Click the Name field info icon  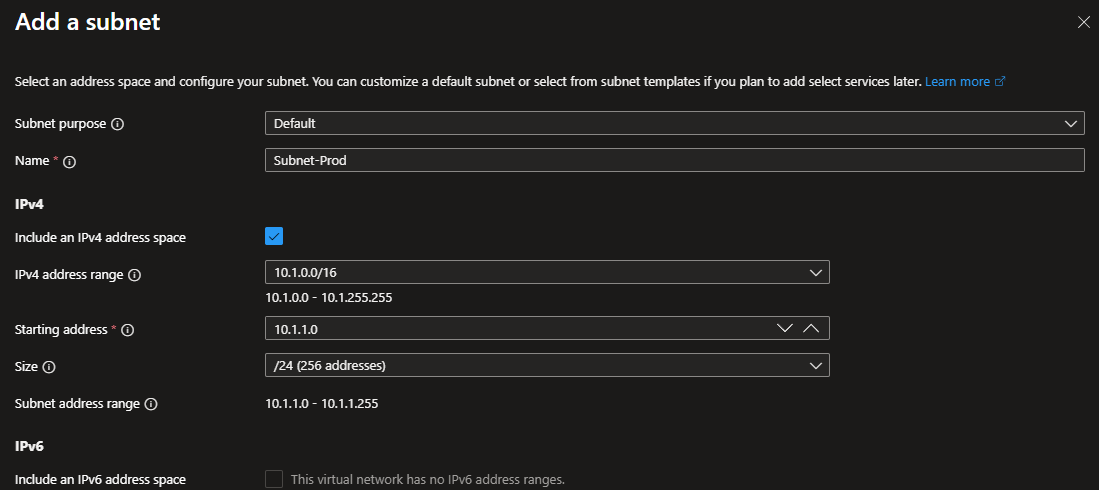pyautogui.click(x=69, y=161)
